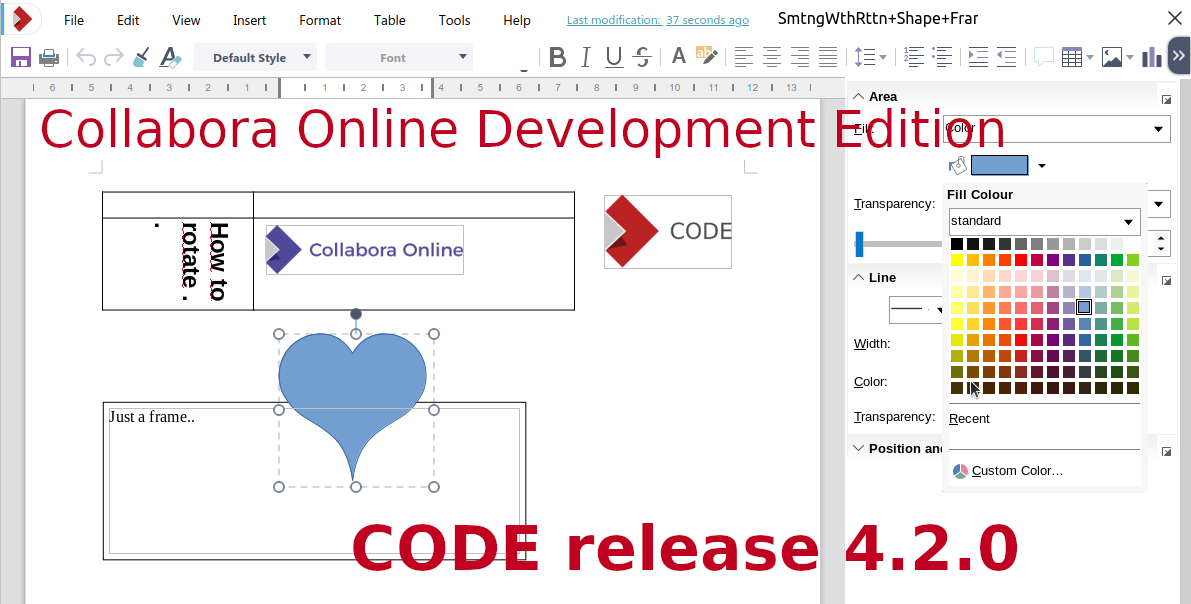
Task: Open the Tools menu
Action: (454, 21)
